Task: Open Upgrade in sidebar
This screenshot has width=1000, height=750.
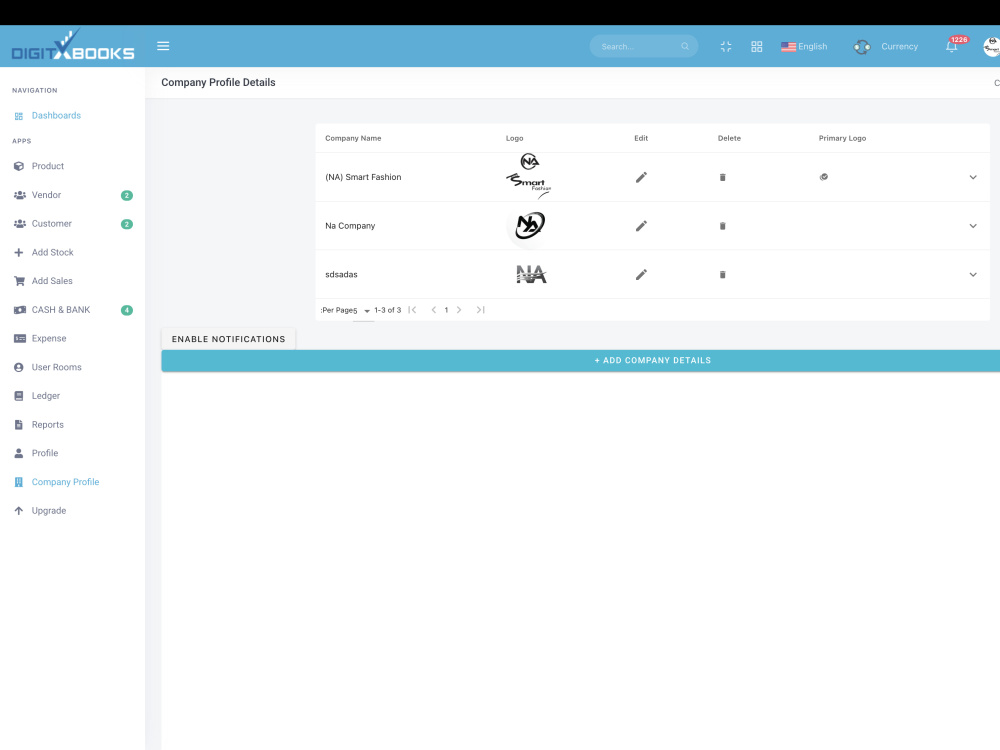Action: pyautogui.click(x=48, y=510)
